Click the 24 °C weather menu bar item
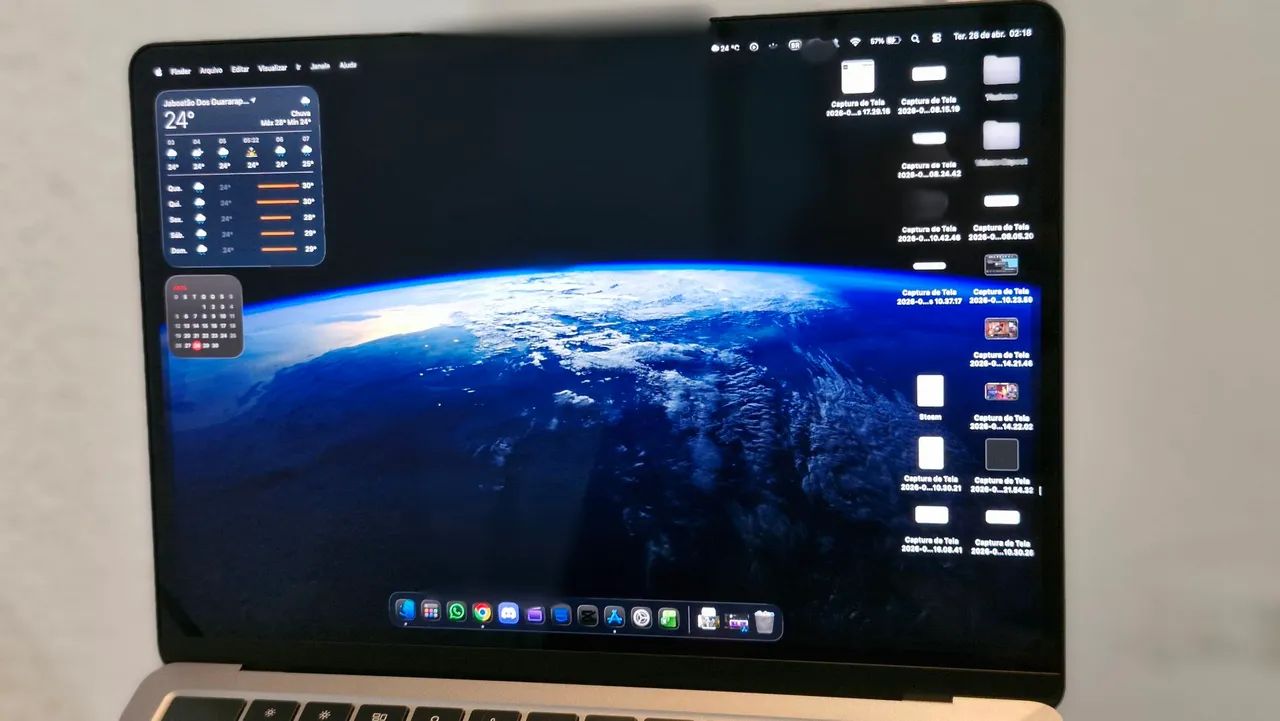This screenshot has width=1280, height=721. [x=725, y=47]
